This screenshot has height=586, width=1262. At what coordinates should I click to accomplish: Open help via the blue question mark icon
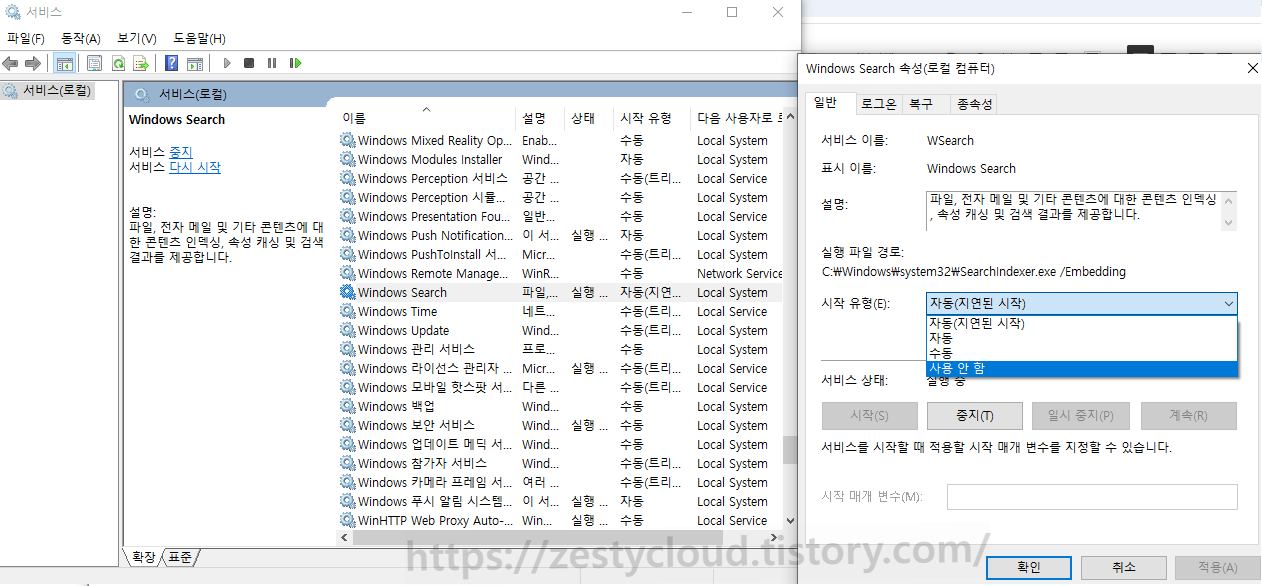[x=172, y=63]
